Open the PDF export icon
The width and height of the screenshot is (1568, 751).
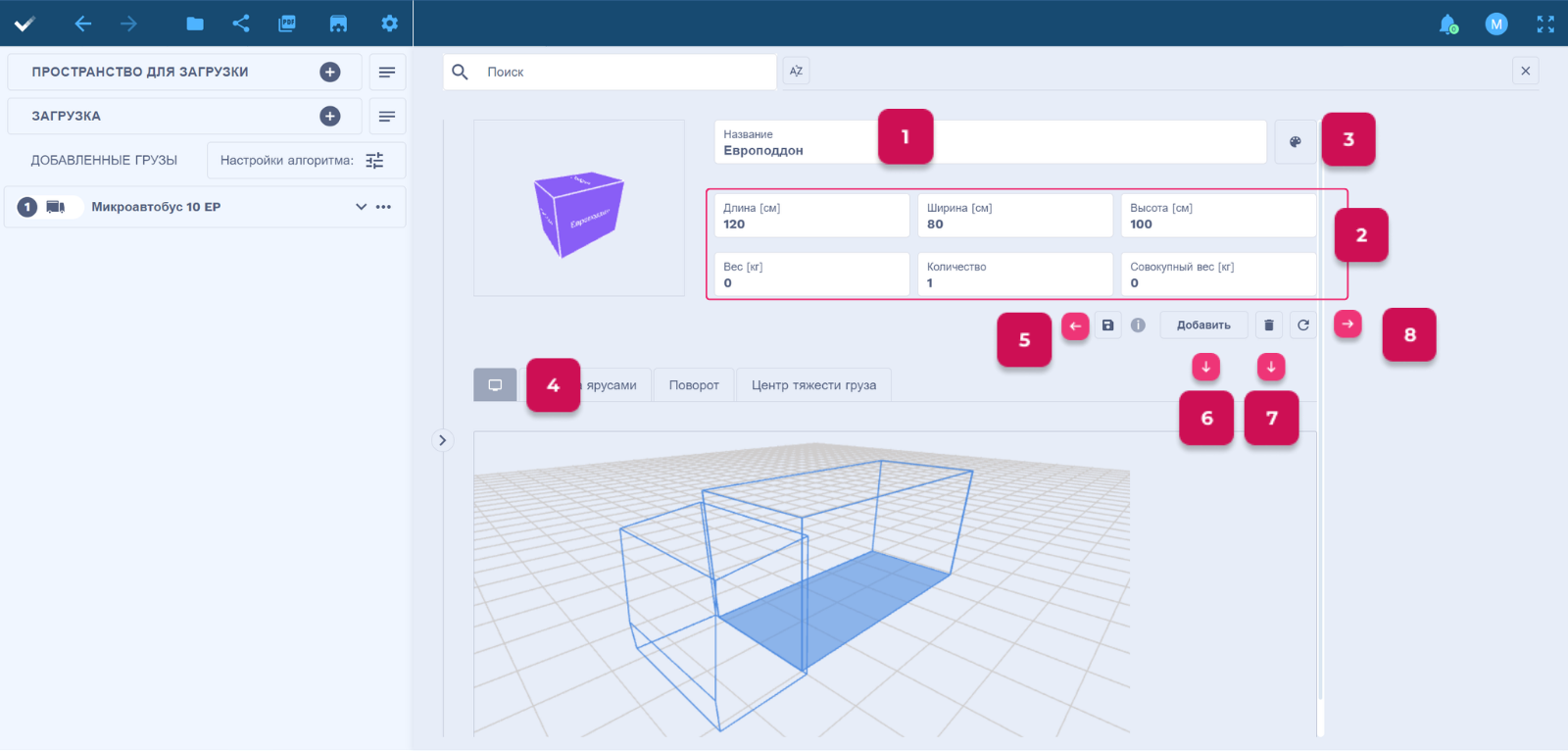click(x=287, y=24)
